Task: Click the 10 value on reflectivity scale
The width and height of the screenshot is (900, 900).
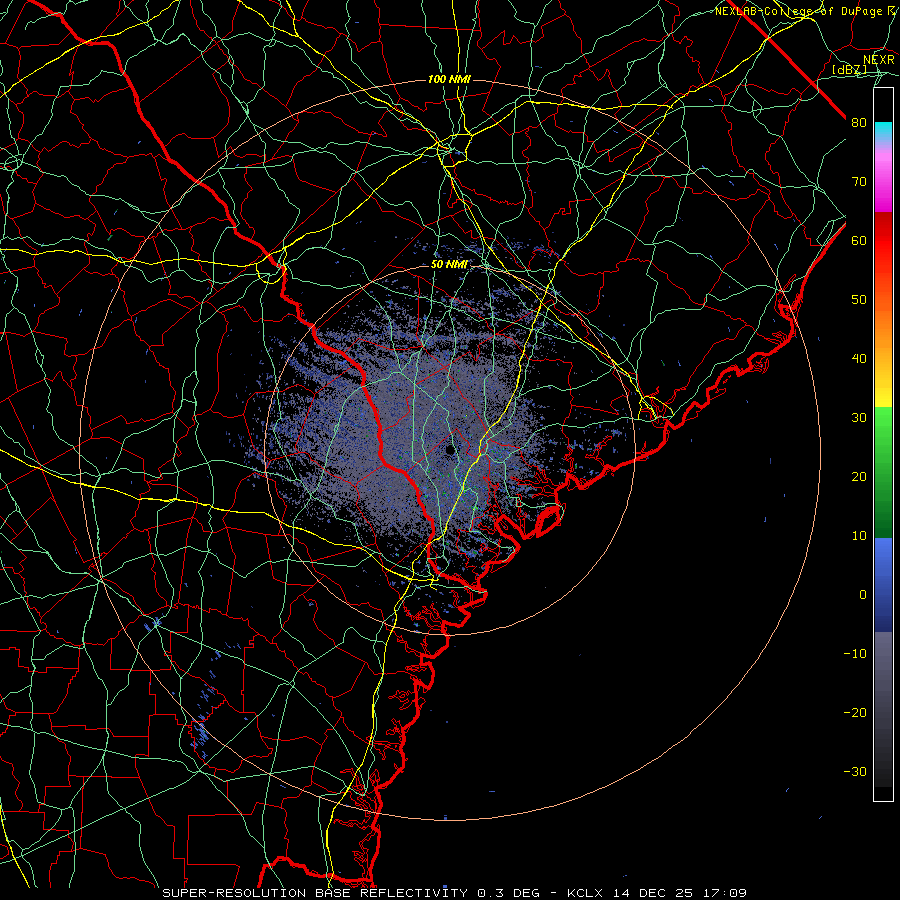Action: click(x=859, y=536)
